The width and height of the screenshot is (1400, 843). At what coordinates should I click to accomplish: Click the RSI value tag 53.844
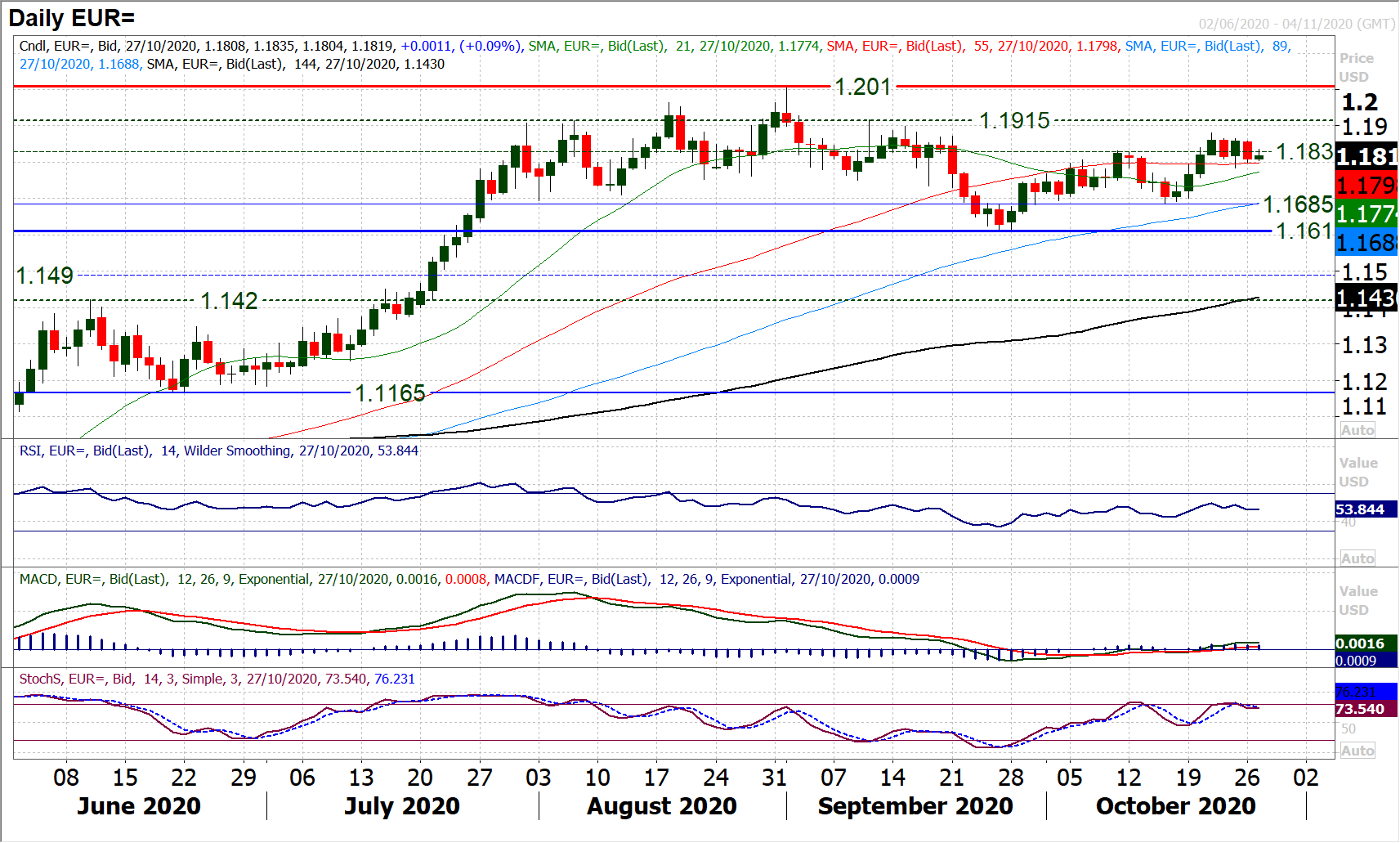coord(1360,509)
